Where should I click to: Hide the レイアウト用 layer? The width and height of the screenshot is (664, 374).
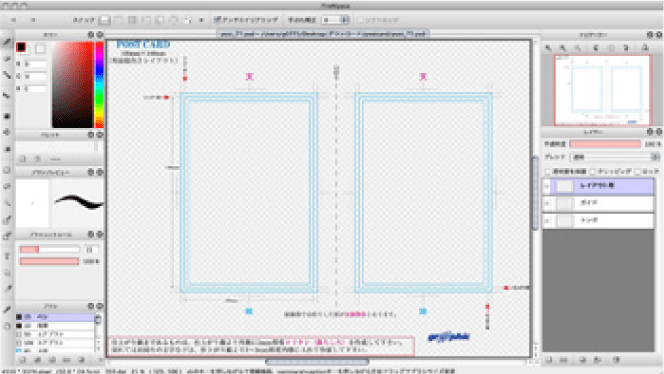(547, 186)
